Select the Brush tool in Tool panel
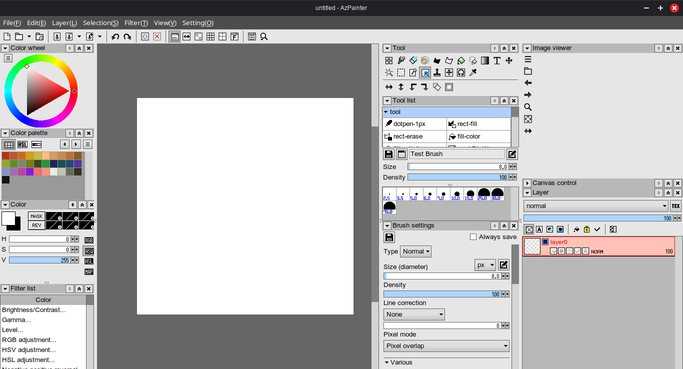This screenshot has height=369, width=683. [x=401, y=61]
